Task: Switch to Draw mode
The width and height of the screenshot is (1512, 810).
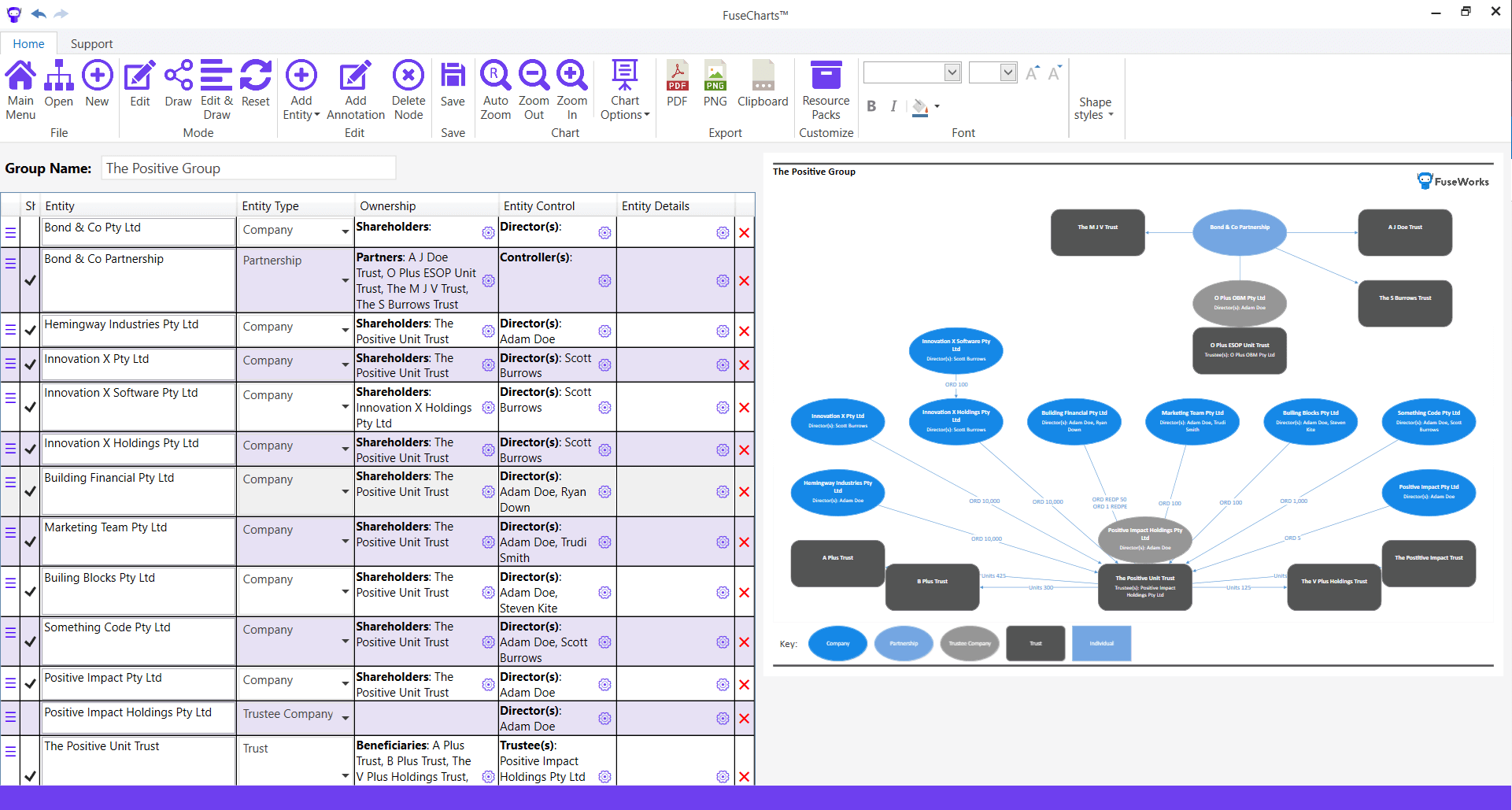Action: click(179, 83)
